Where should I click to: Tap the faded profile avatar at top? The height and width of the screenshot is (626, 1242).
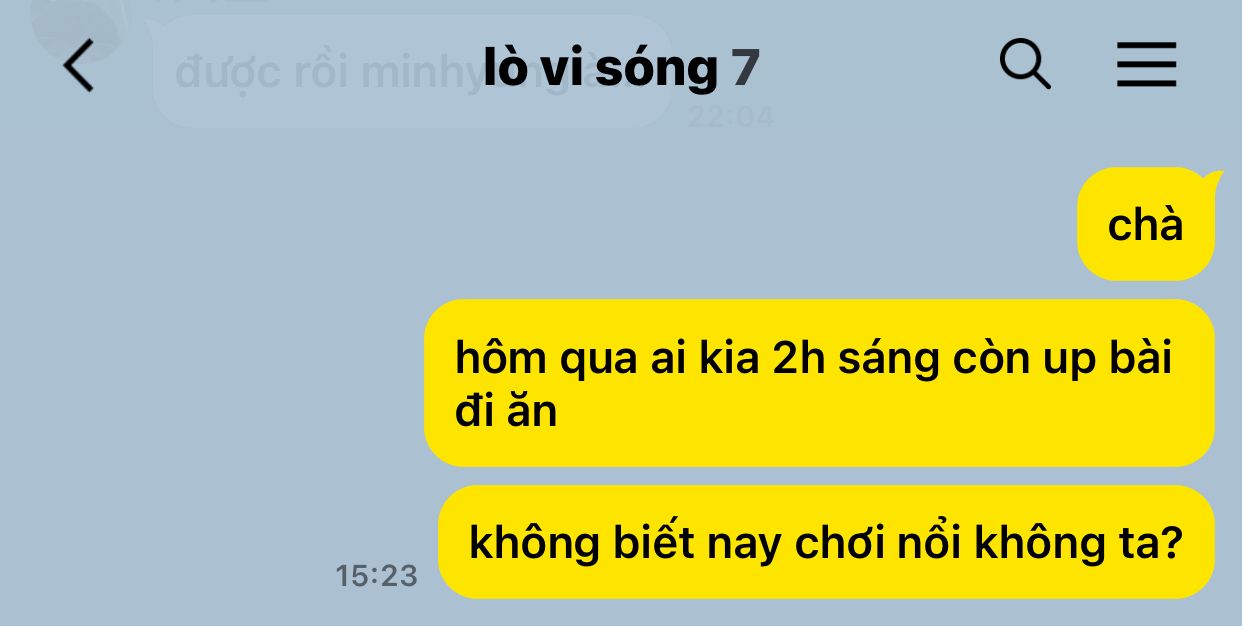(75, 28)
